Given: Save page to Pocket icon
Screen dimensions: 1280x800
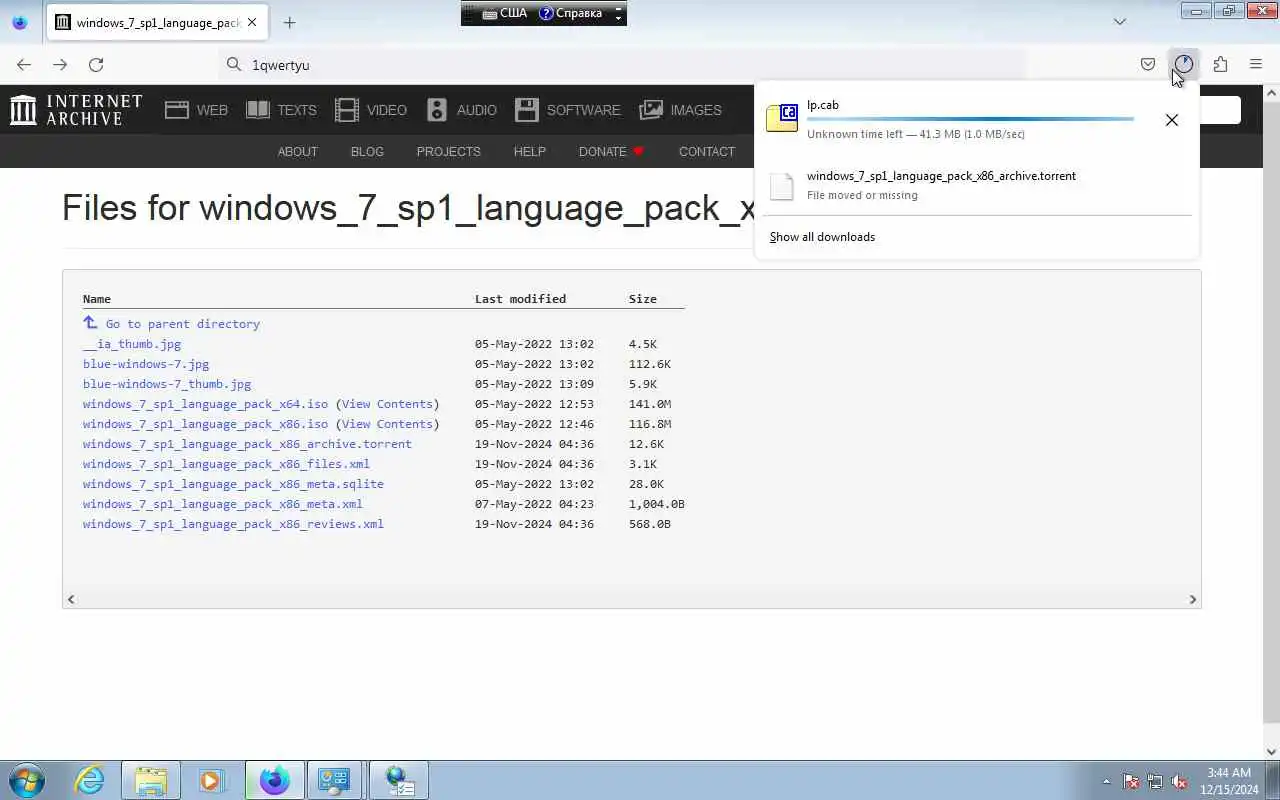Looking at the screenshot, I should pyautogui.click(x=1148, y=64).
